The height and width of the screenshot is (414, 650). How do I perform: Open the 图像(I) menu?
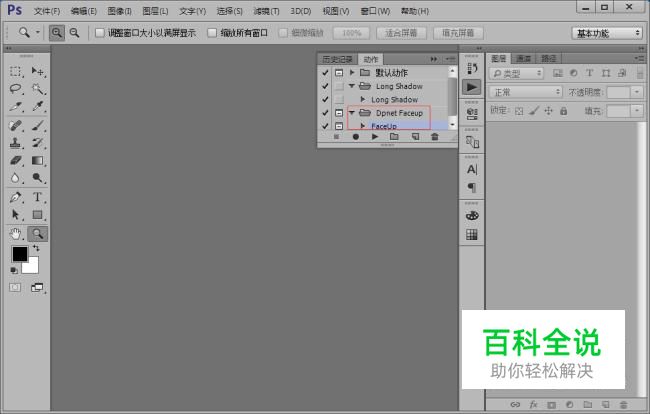(x=119, y=11)
